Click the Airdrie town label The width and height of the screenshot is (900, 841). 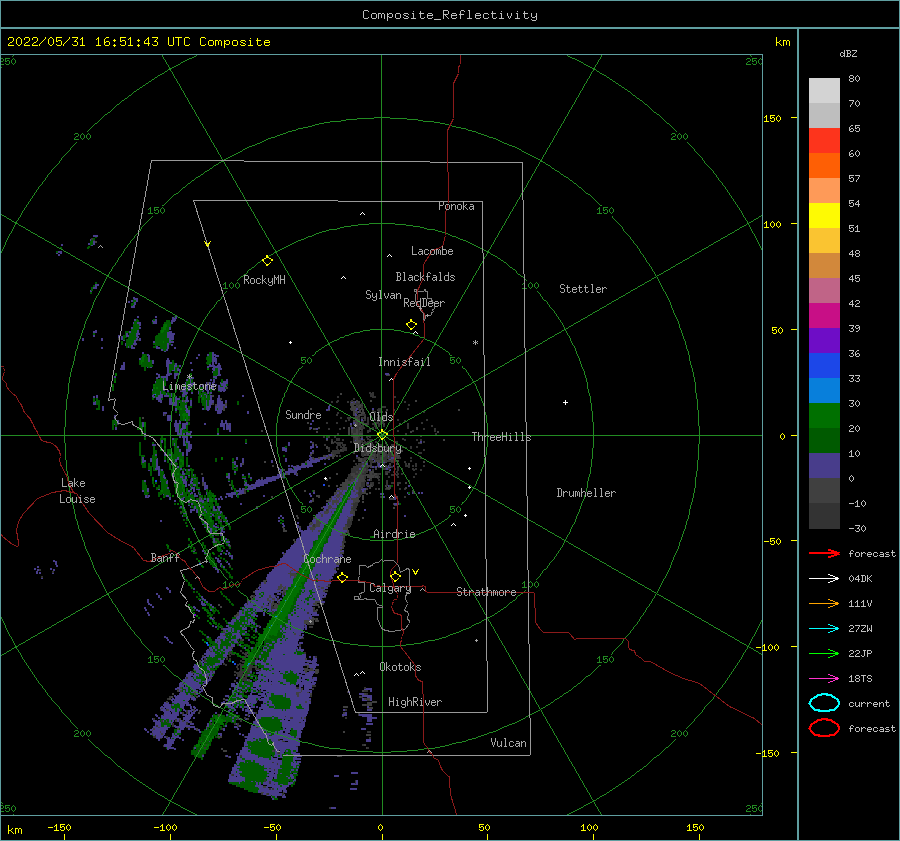(394, 534)
